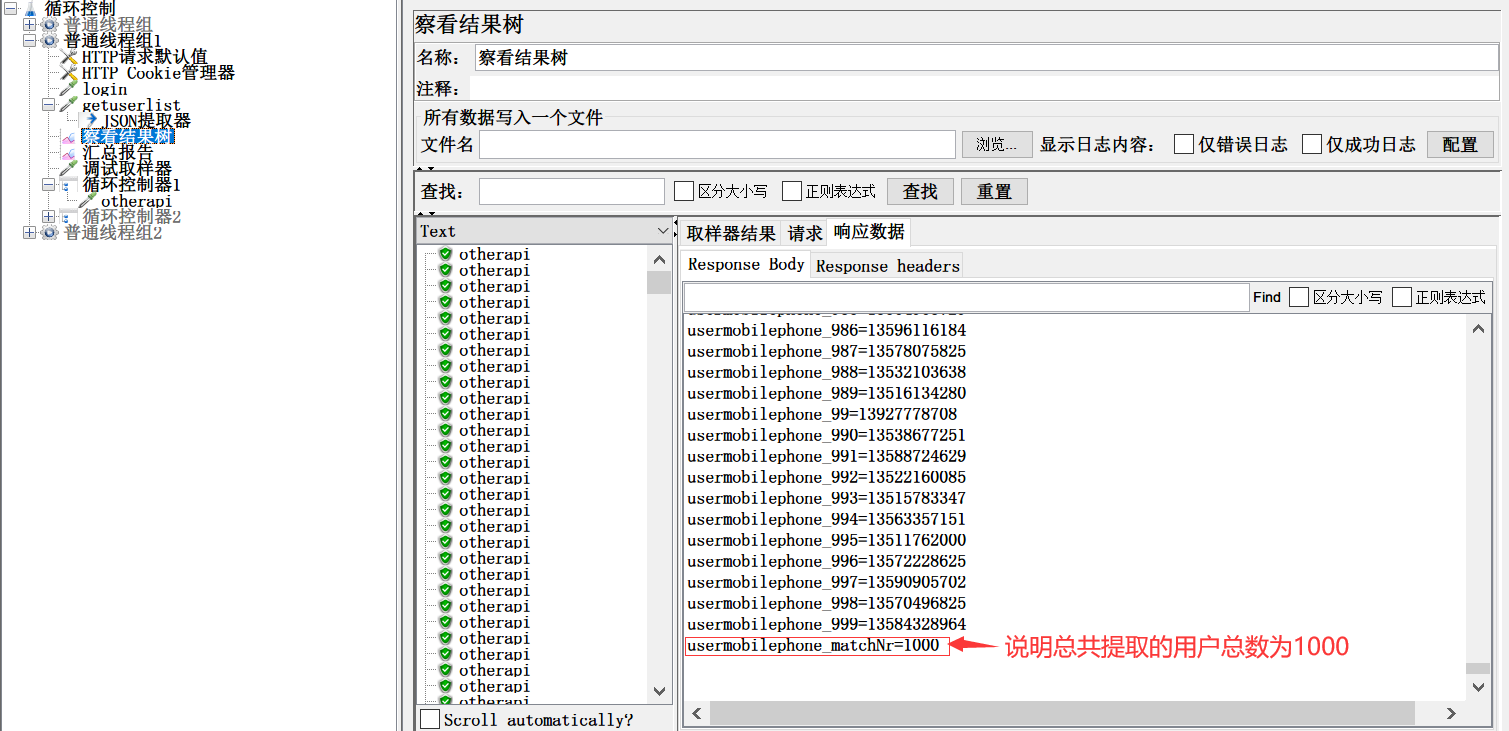Click the wrench icon beside HTTP Cookie管理器
Screen dimensions: 1509x731
68,73
